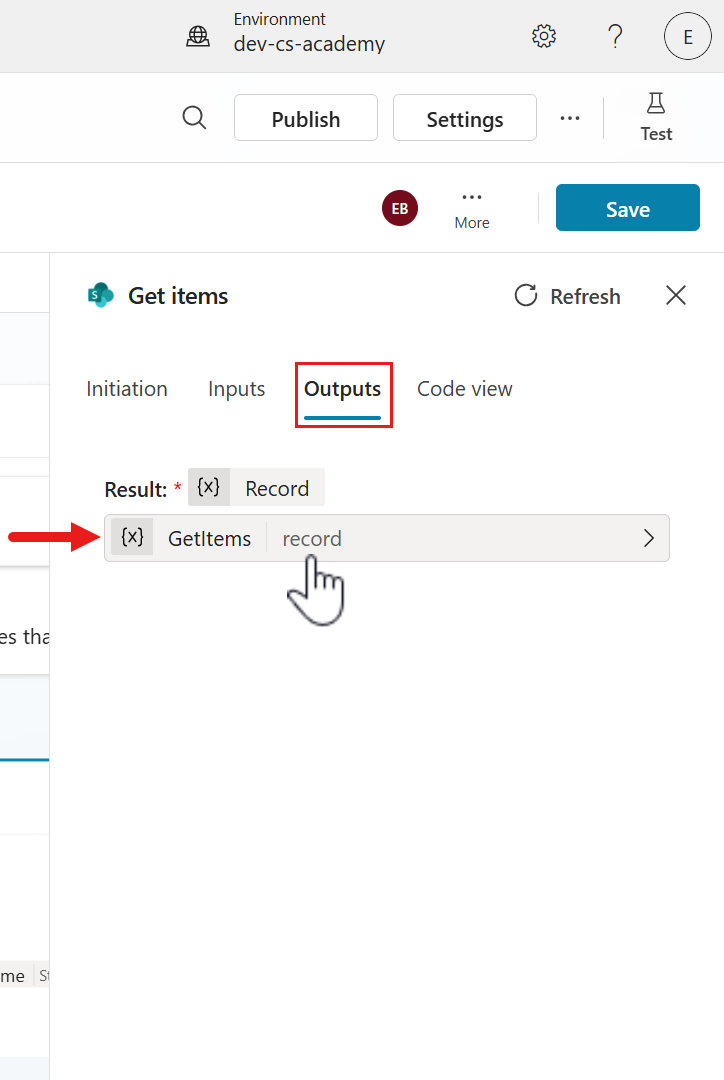724x1080 pixels.
Task: Select the dev-cs-academy environment
Action: (308, 43)
